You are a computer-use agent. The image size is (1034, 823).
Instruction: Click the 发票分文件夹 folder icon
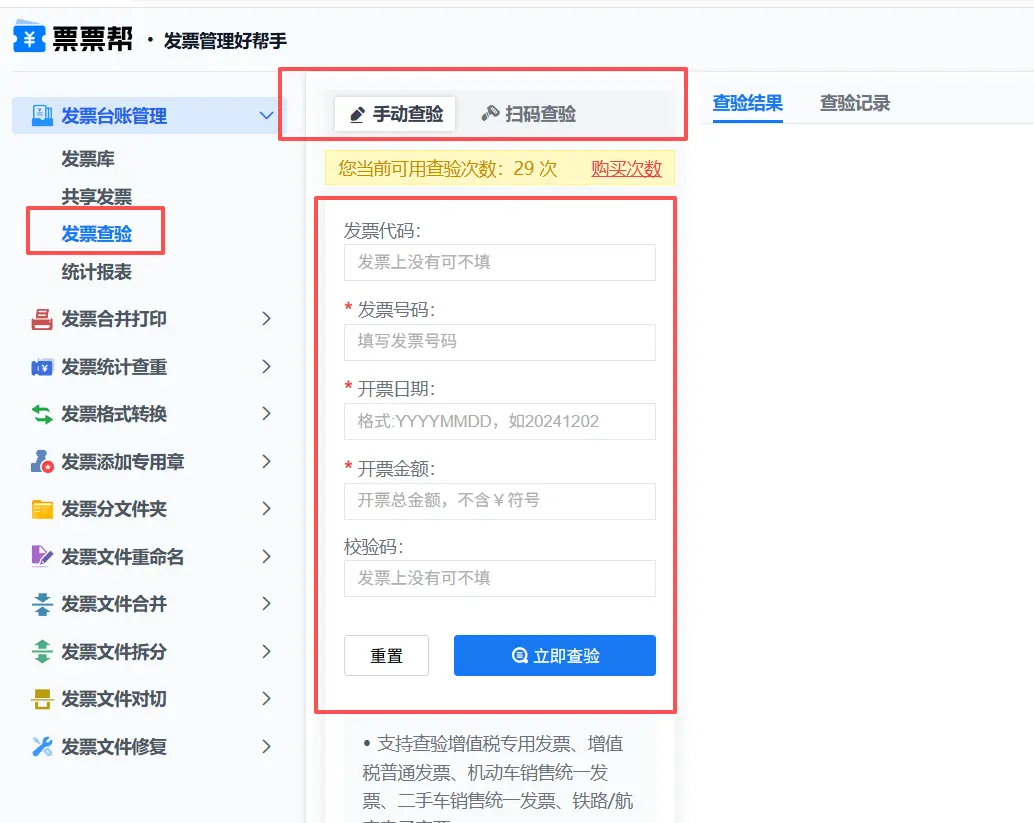tap(42, 509)
